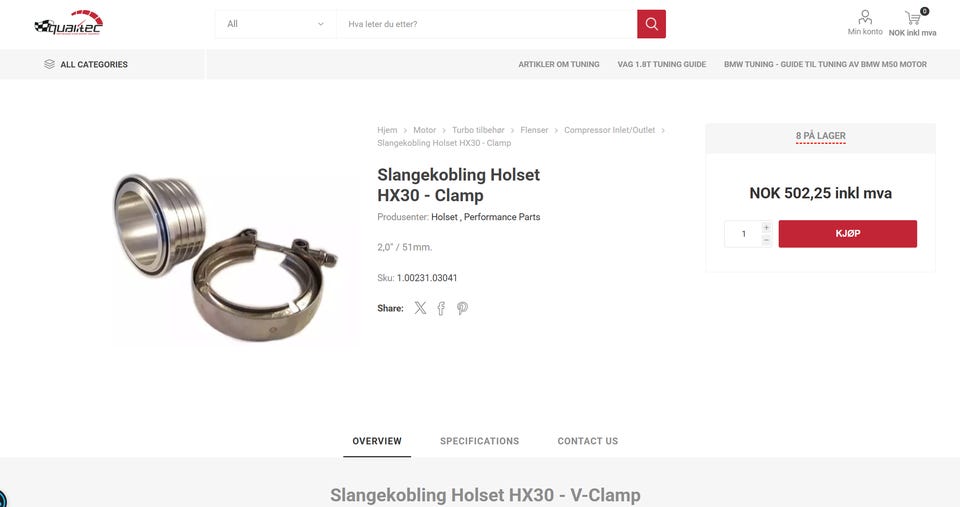The width and height of the screenshot is (960, 507).
Task: Click the red KJØP buy button
Action: click(x=848, y=234)
